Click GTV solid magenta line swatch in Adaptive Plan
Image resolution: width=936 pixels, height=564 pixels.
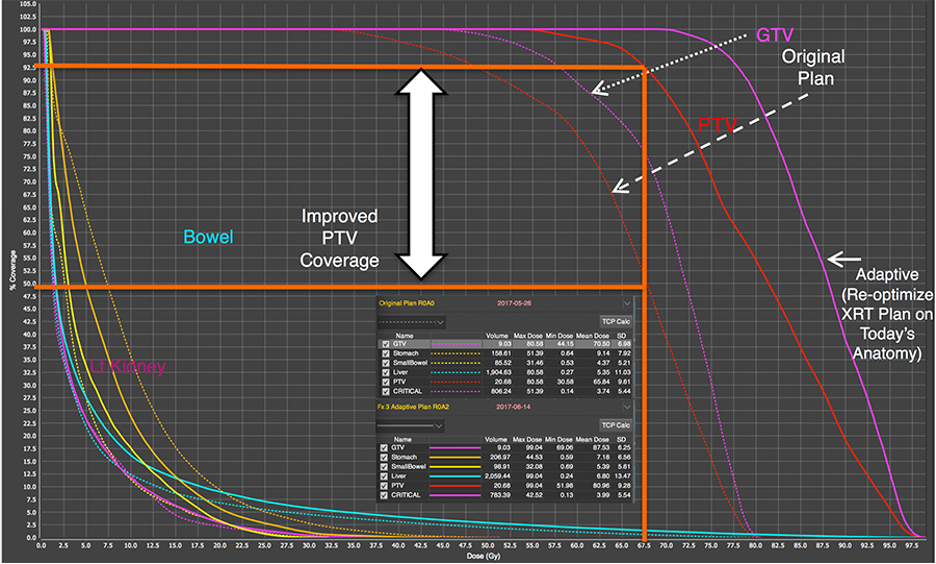coord(455,448)
